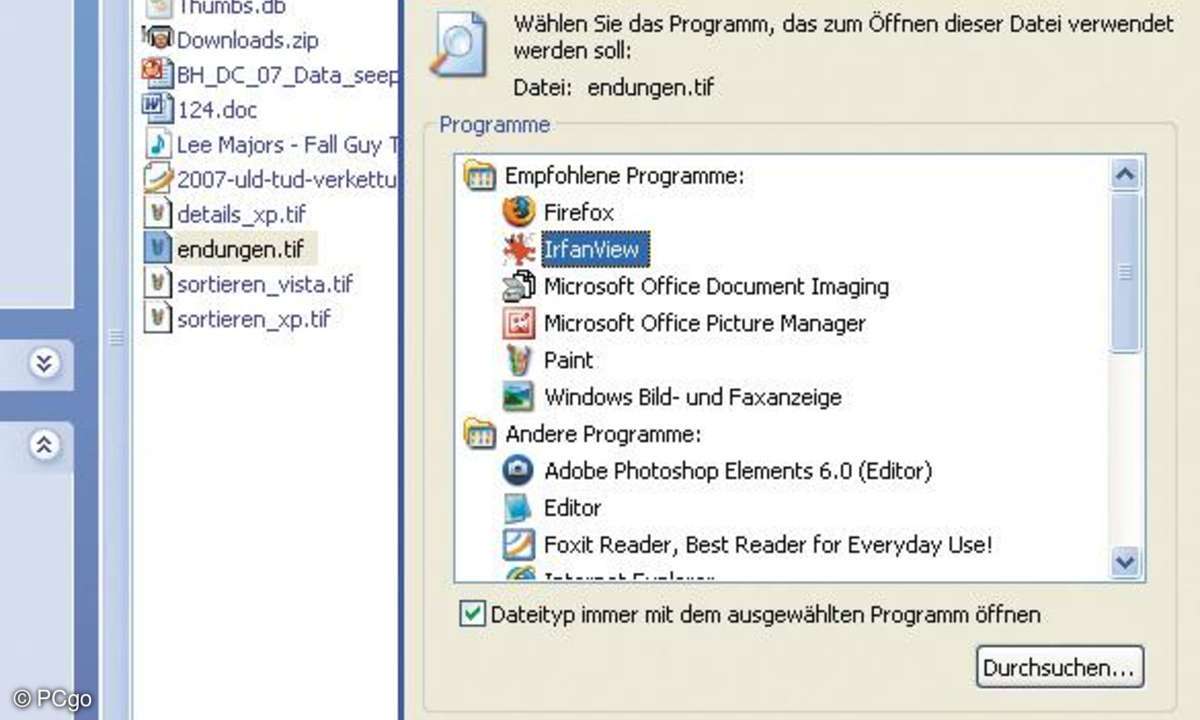The image size is (1200, 720).
Task: Select IrfanView in the program list
Action: (596, 248)
